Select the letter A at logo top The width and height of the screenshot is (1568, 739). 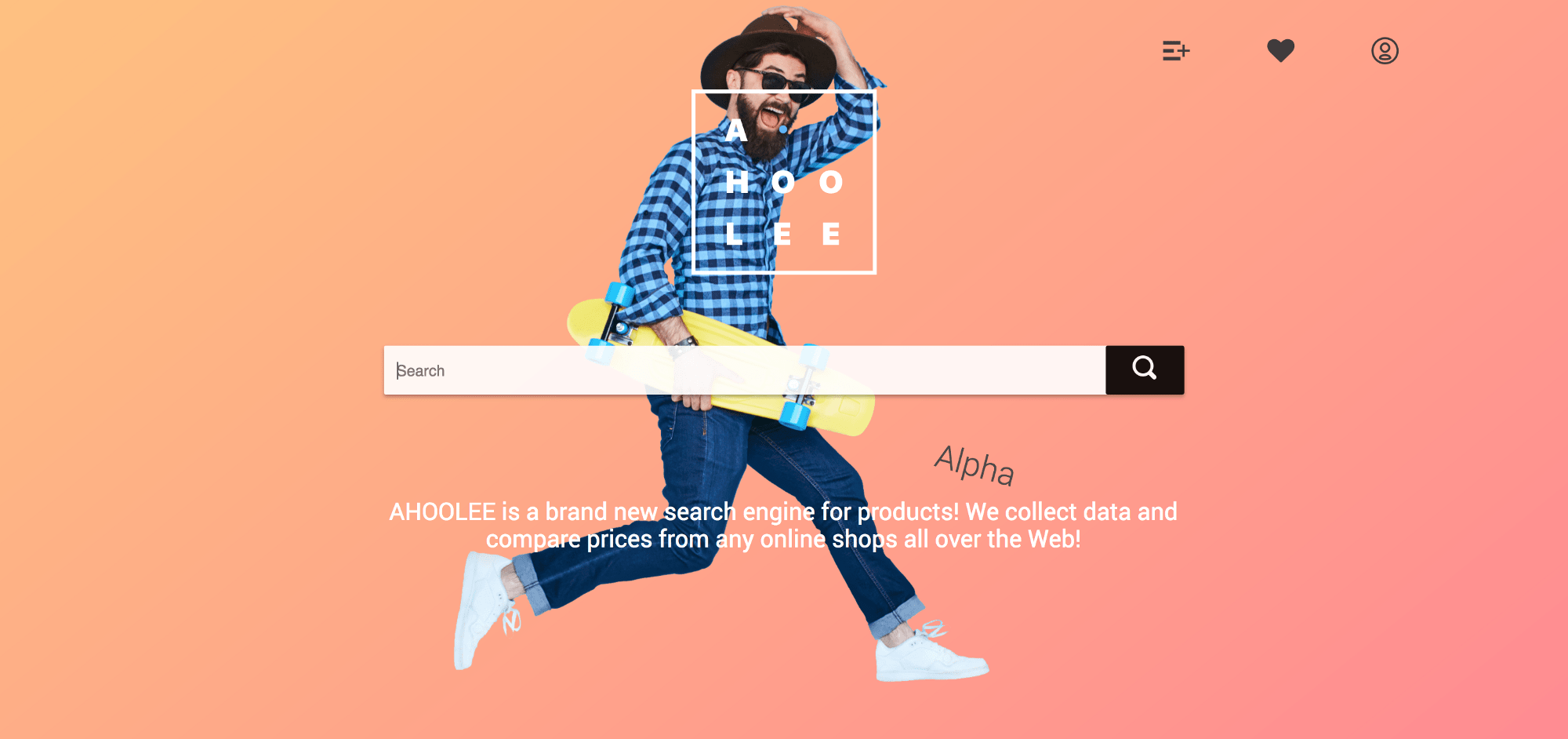click(x=736, y=131)
